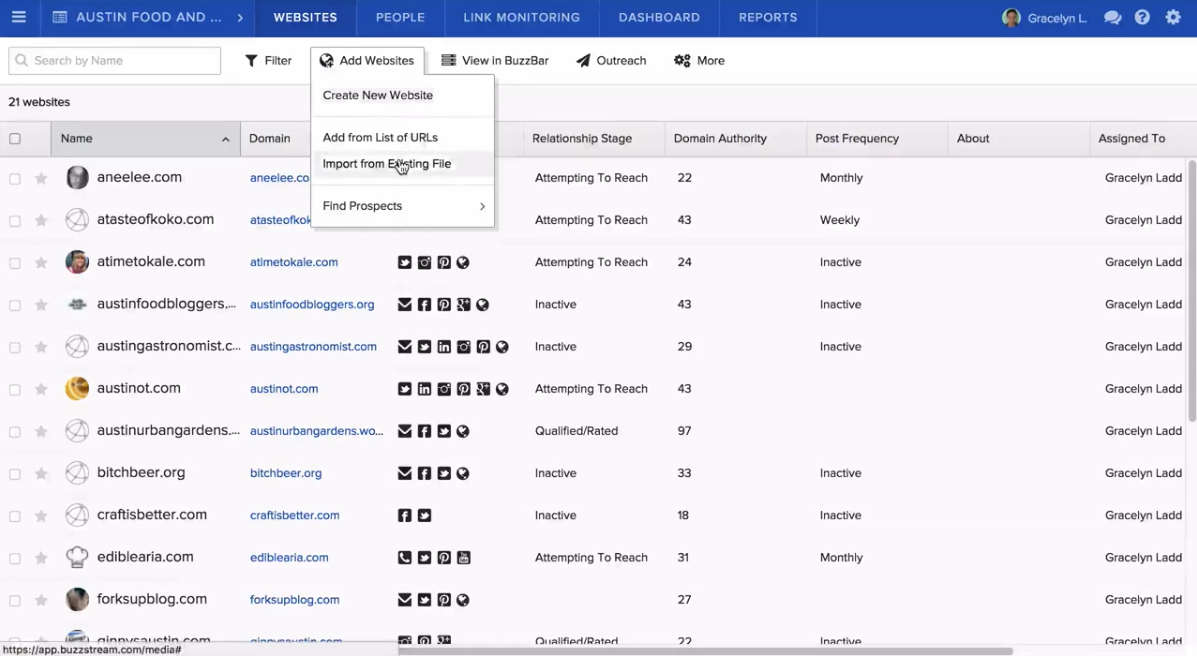
Task: Open the settings gear icon
Action: [1173, 17]
